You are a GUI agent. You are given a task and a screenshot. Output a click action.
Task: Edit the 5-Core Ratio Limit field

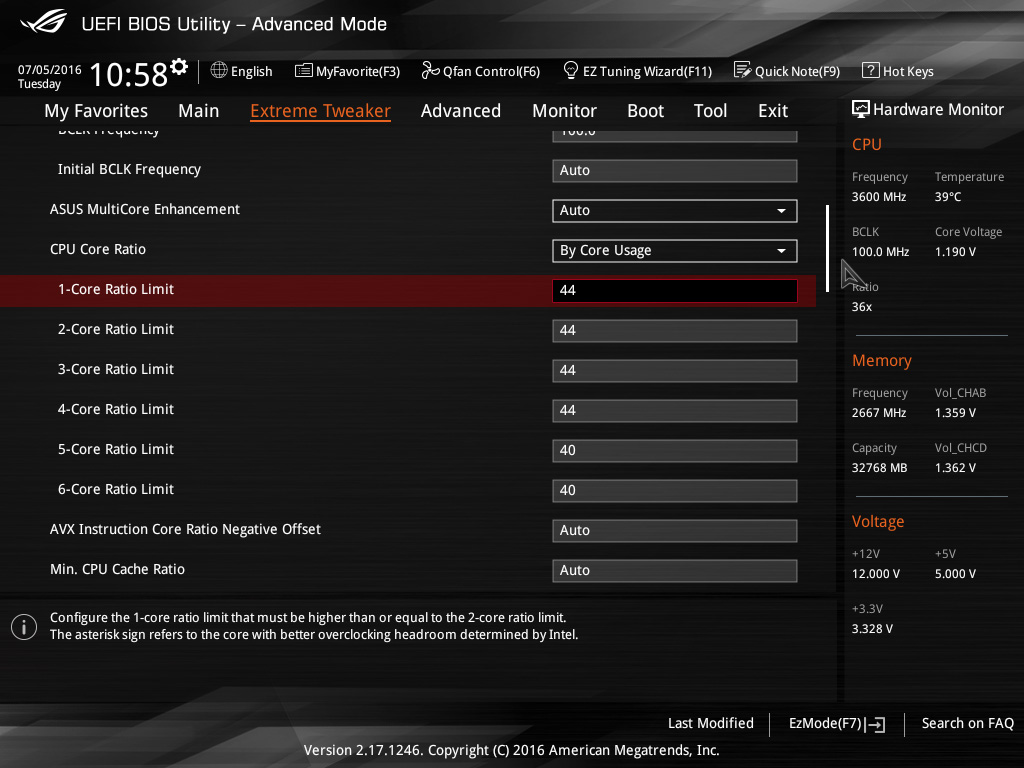tap(675, 451)
